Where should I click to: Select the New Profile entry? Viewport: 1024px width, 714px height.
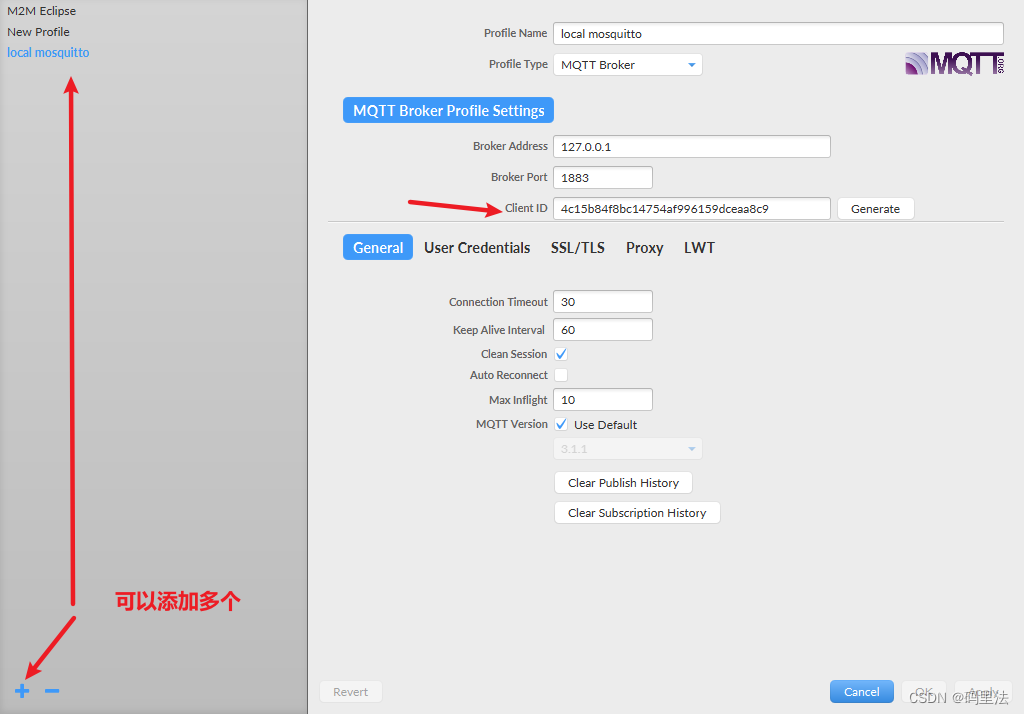coord(38,32)
